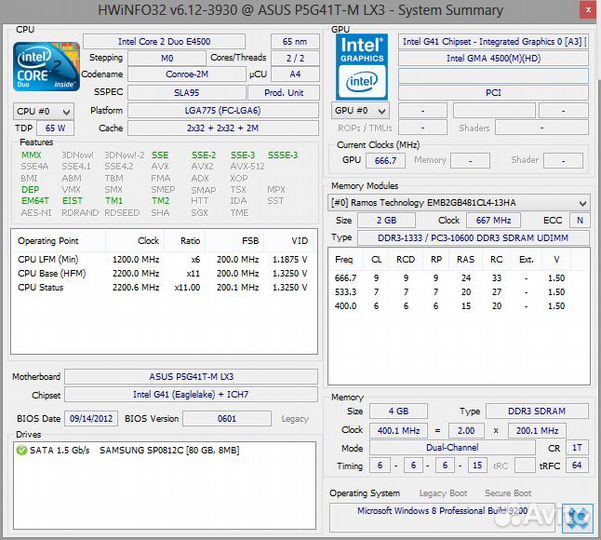Viewport: 601px width, 540px height.
Task: Click the 15 timing value
Action: (477, 466)
